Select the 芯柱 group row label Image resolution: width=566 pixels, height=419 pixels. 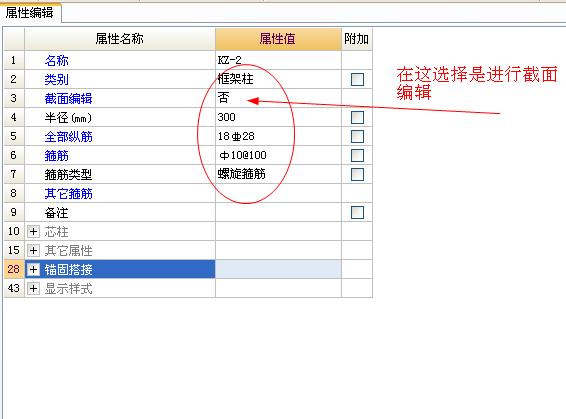(x=56, y=232)
